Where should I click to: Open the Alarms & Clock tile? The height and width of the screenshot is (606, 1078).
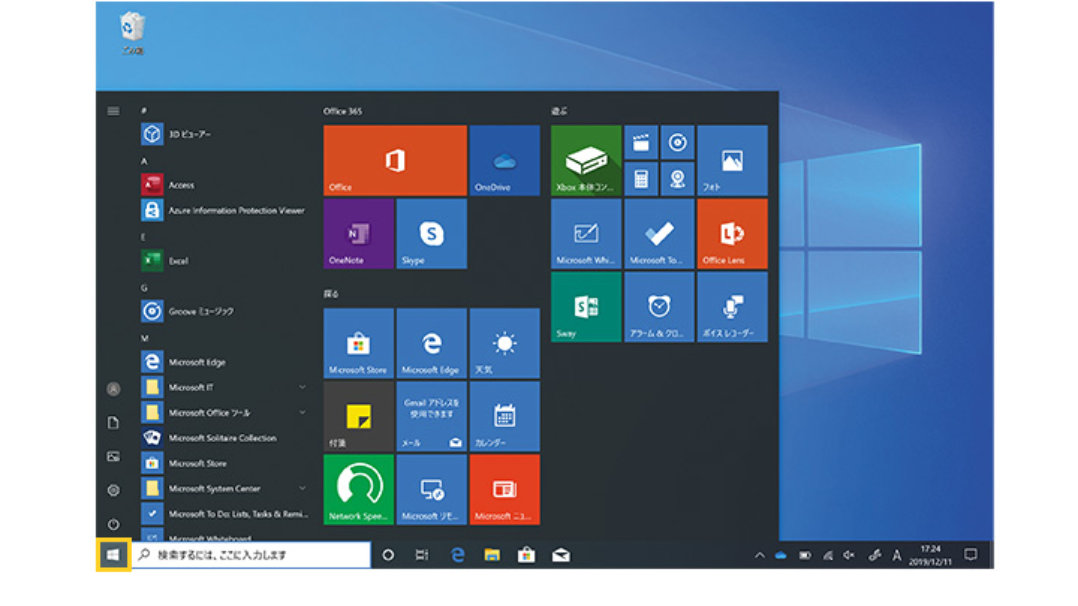[659, 307]
